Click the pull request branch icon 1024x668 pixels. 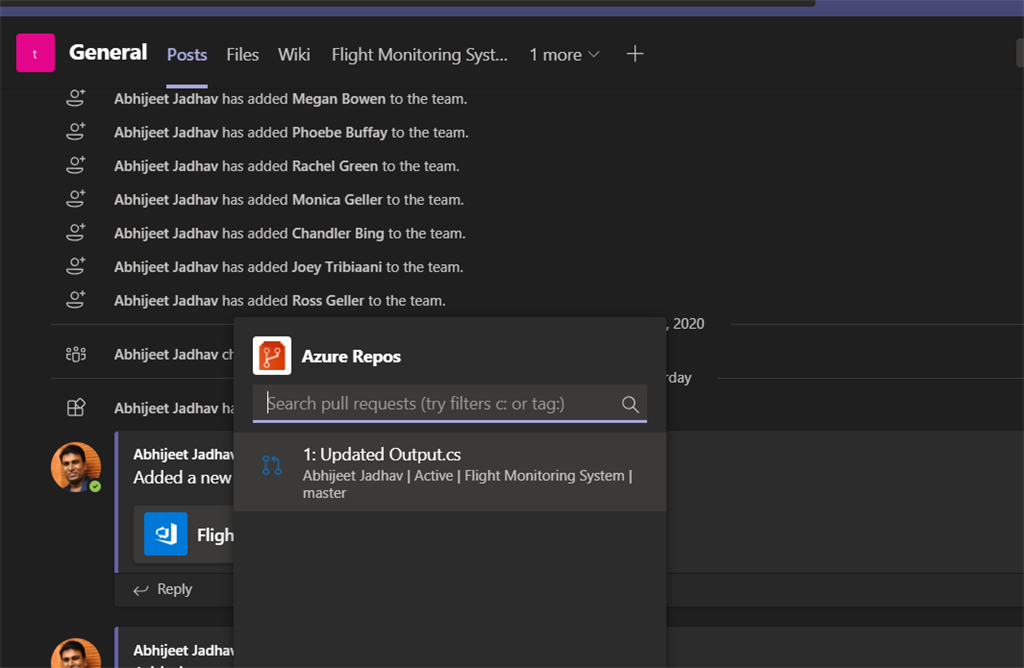(272, 465)
